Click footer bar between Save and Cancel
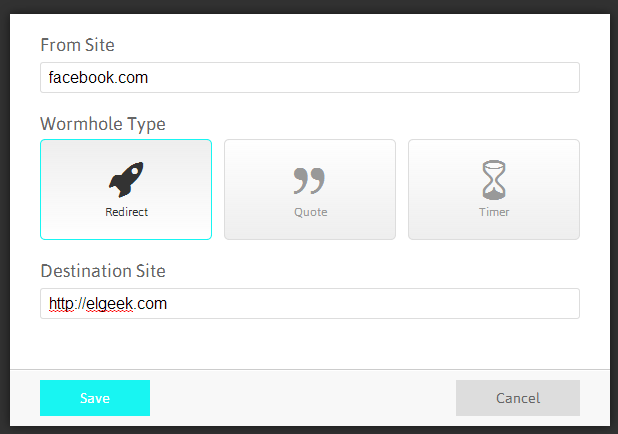618x434 pixels. (303, 398)
